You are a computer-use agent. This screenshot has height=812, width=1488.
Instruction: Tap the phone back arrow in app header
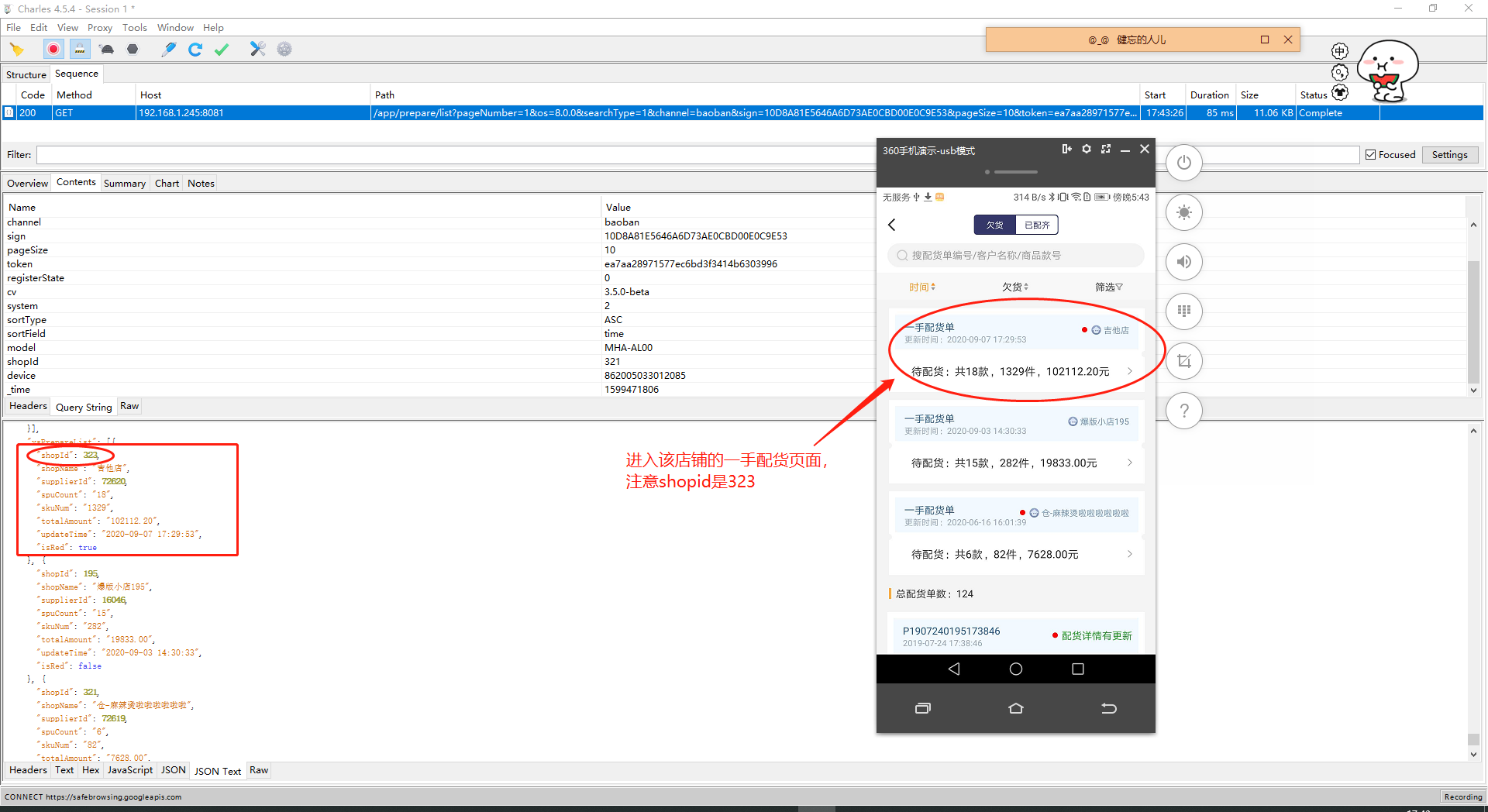[x=892, y=225]
